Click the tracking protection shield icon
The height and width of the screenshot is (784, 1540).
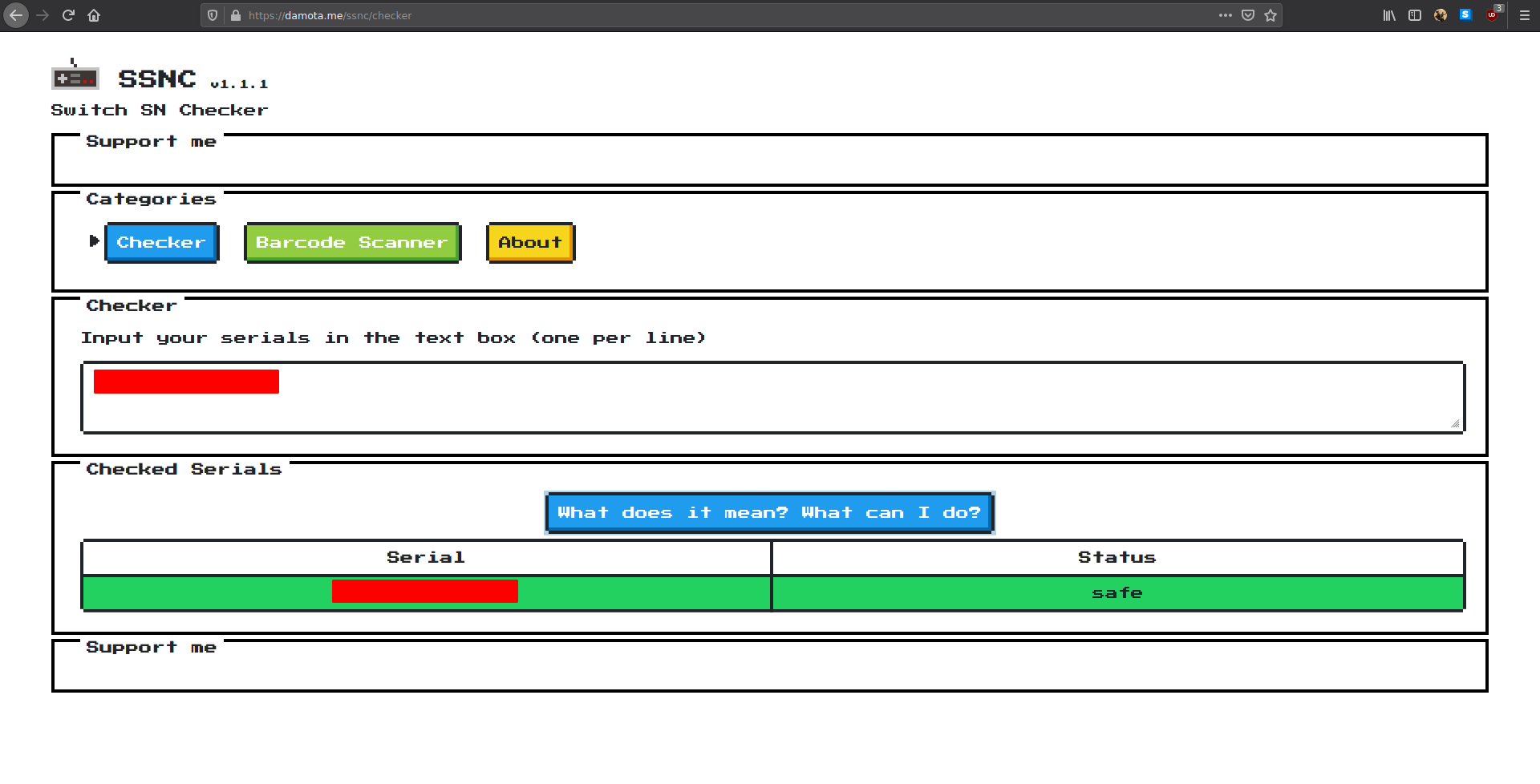coord(213,15)
